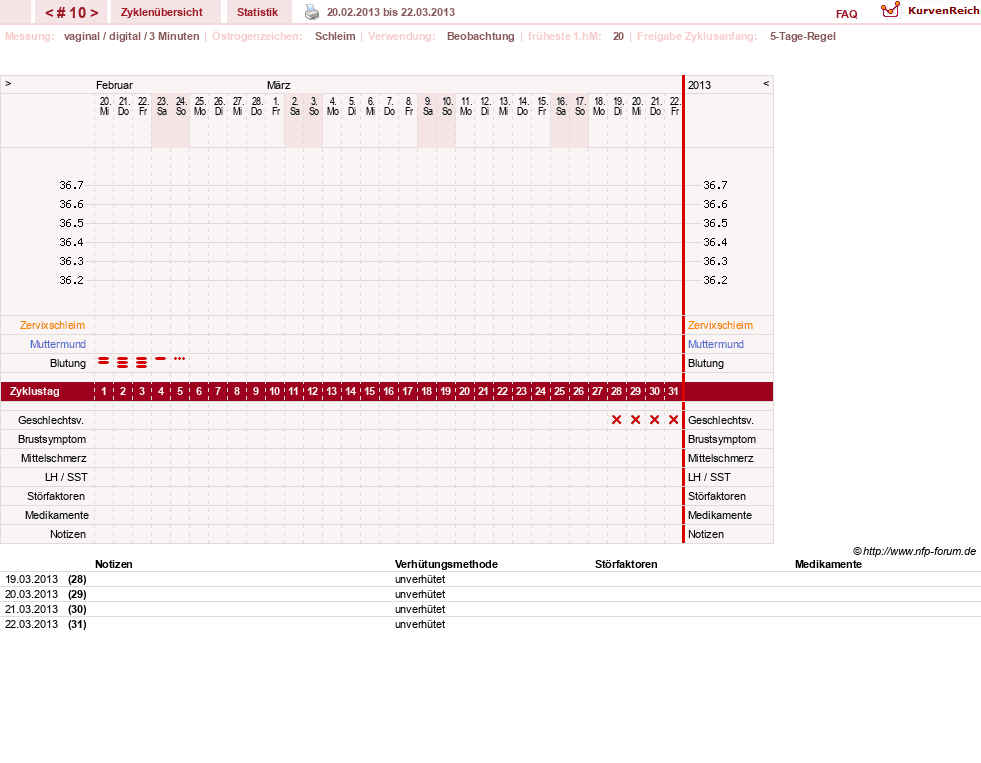Screen dimensions: 981x763
Task: Open the FAQ link
Action: (846, 14)
